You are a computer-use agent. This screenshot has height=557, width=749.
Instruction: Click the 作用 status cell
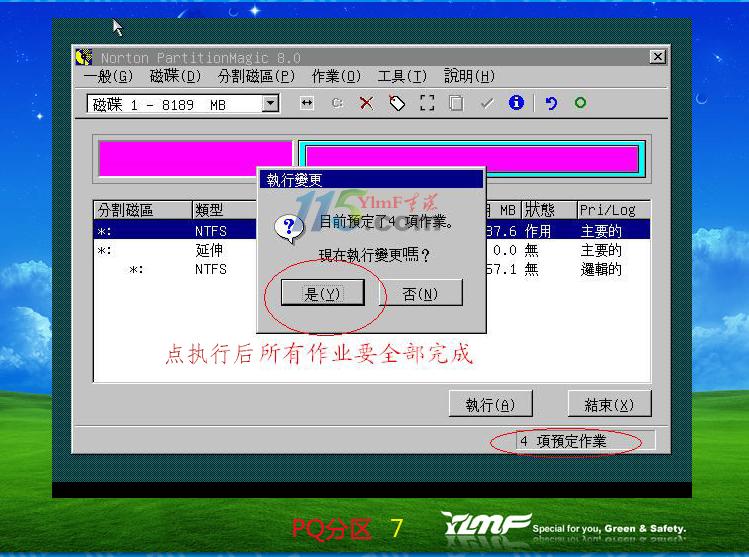(538, 231)
